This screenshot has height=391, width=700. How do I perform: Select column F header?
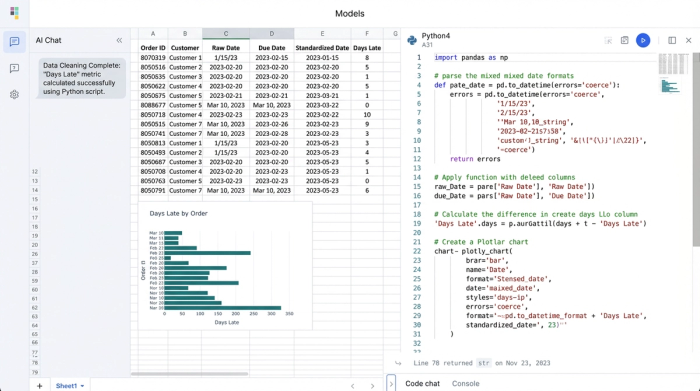pos(367,33)
